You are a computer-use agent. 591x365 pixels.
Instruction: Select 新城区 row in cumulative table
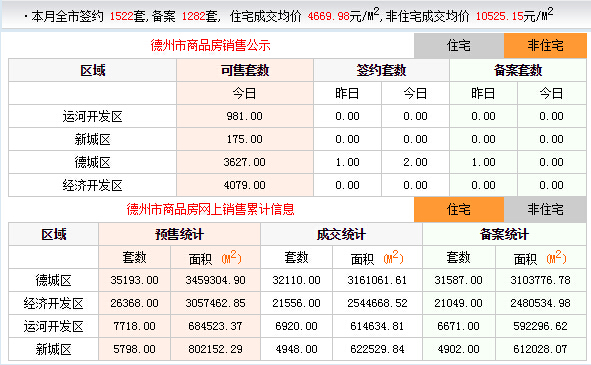297,349
